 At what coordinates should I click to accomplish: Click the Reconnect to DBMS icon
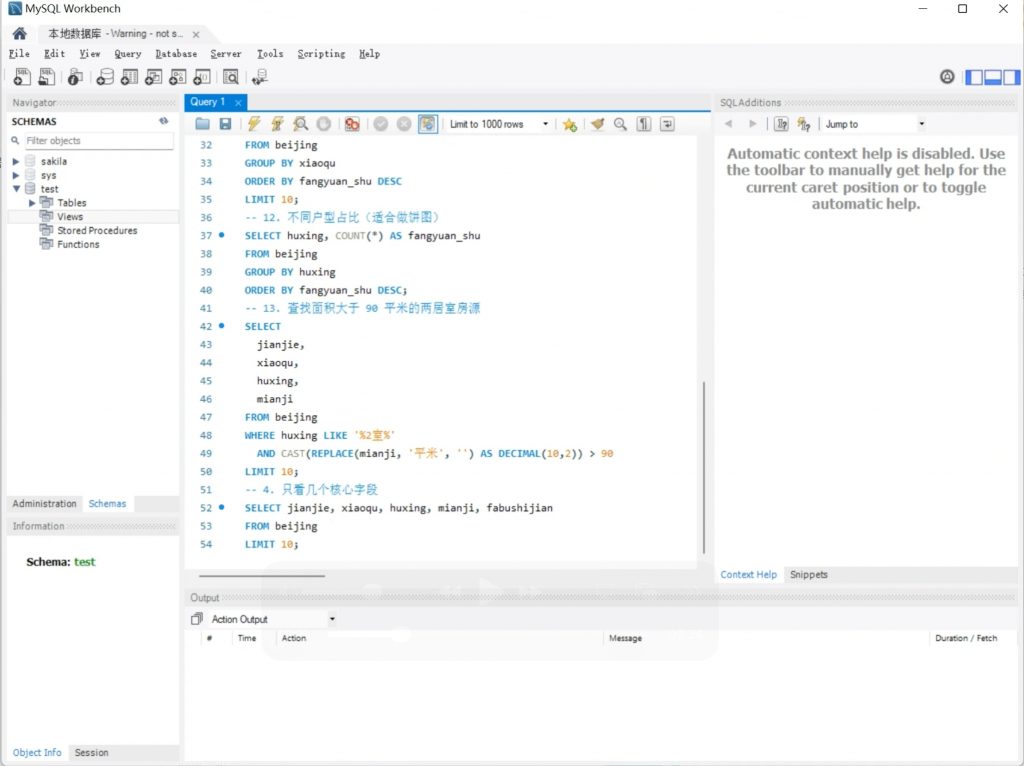coord(260,77)
